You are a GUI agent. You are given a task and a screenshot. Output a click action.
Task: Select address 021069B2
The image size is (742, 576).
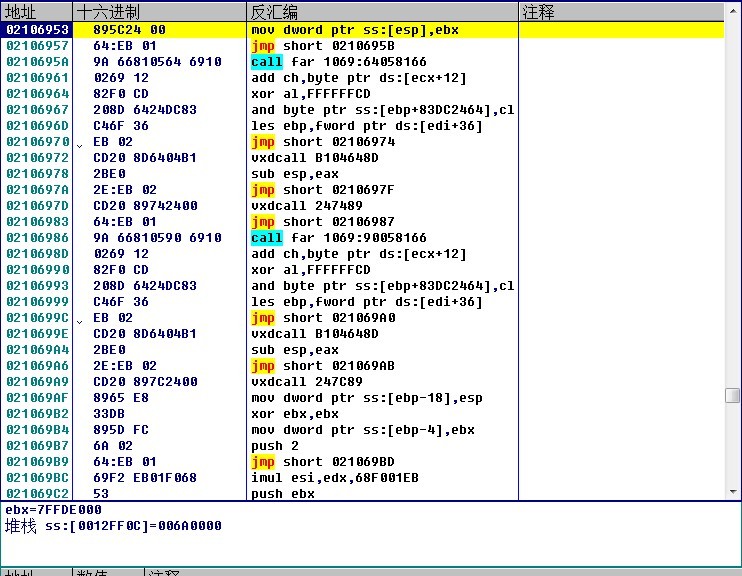point(37,414)
